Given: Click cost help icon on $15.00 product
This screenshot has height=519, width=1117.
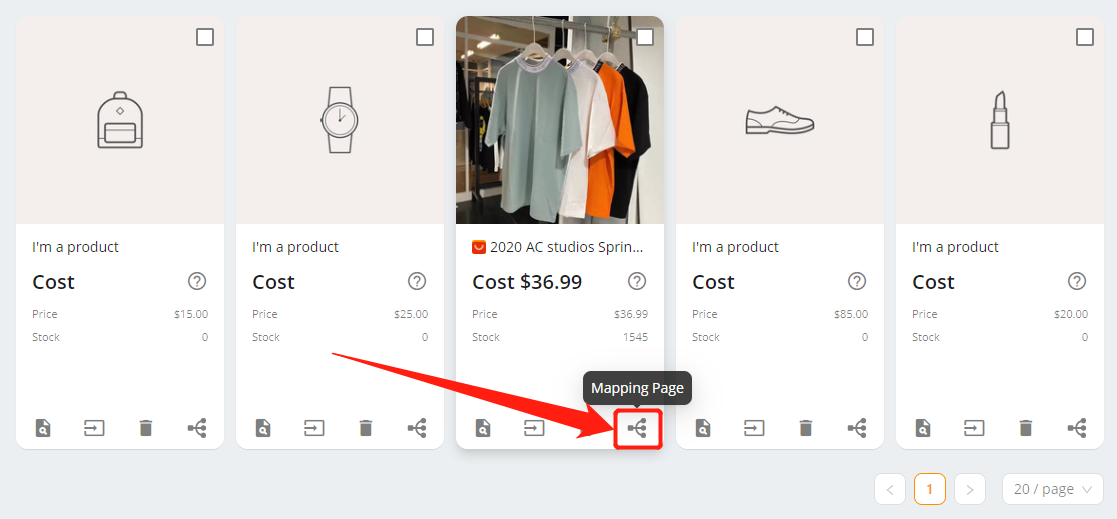Looking at the screenshot, I should point(197,281).
